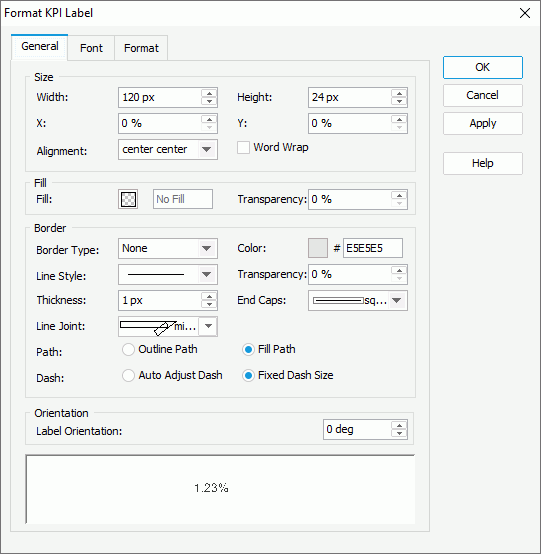Decrease Thickness with the down arrow

coord(209,305)
